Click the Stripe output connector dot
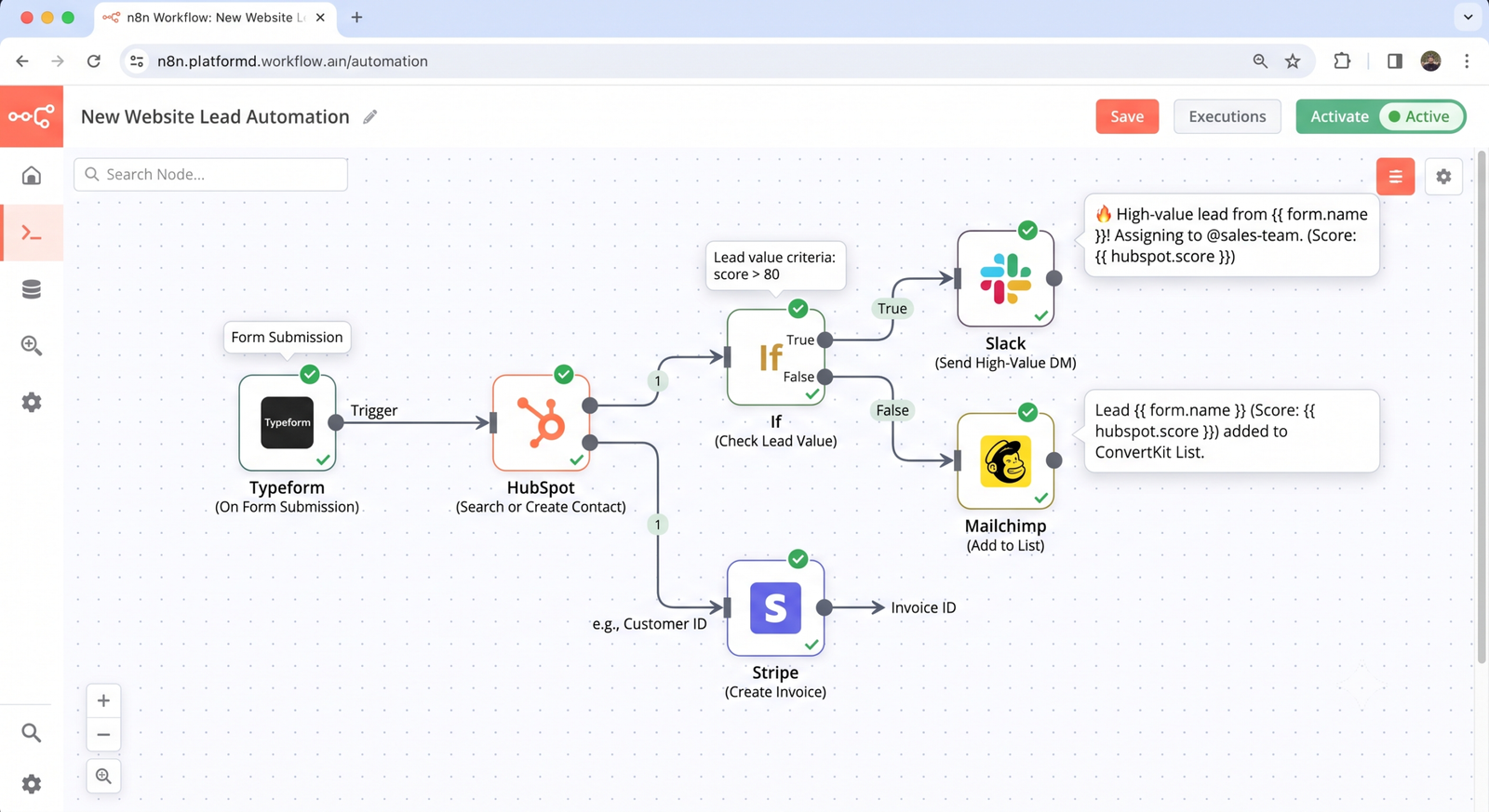Screen dimensions: 1489x812 click(824, 607)
